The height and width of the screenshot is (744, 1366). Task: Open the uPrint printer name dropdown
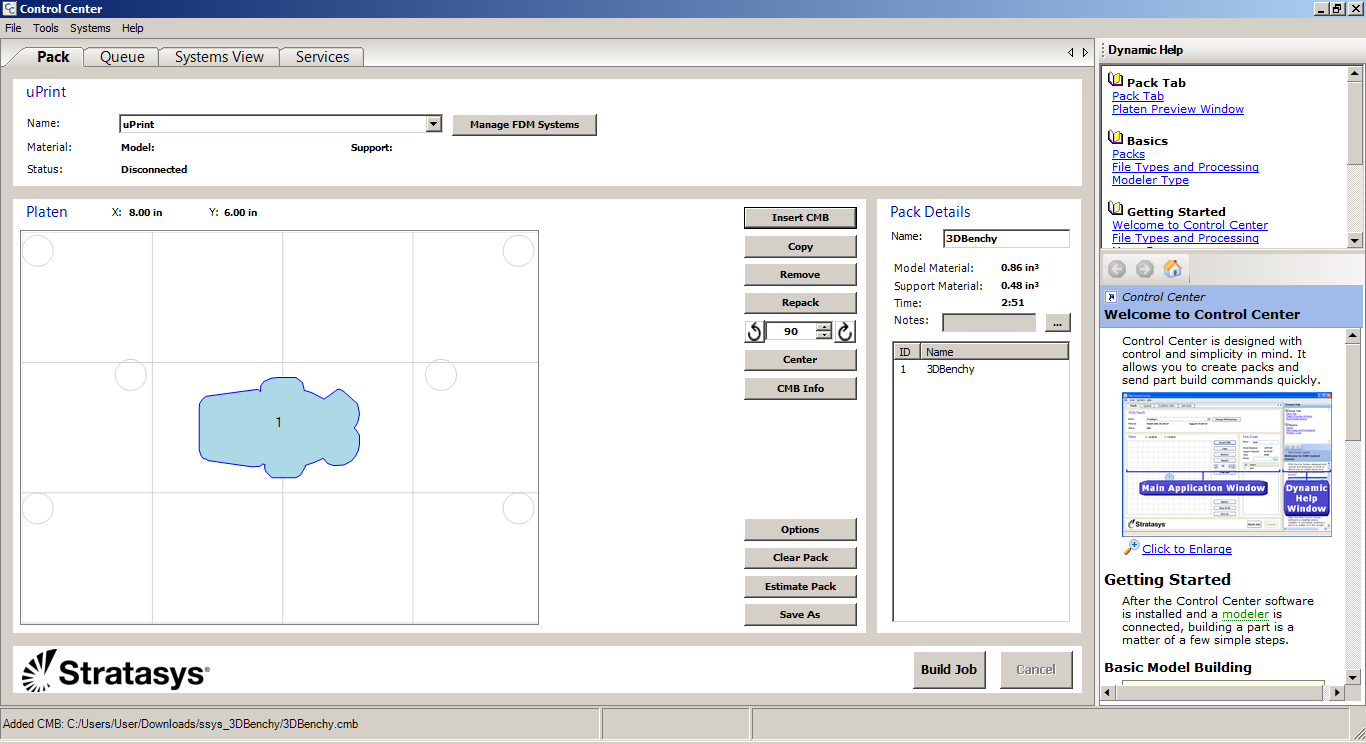(x=433, y=124)
